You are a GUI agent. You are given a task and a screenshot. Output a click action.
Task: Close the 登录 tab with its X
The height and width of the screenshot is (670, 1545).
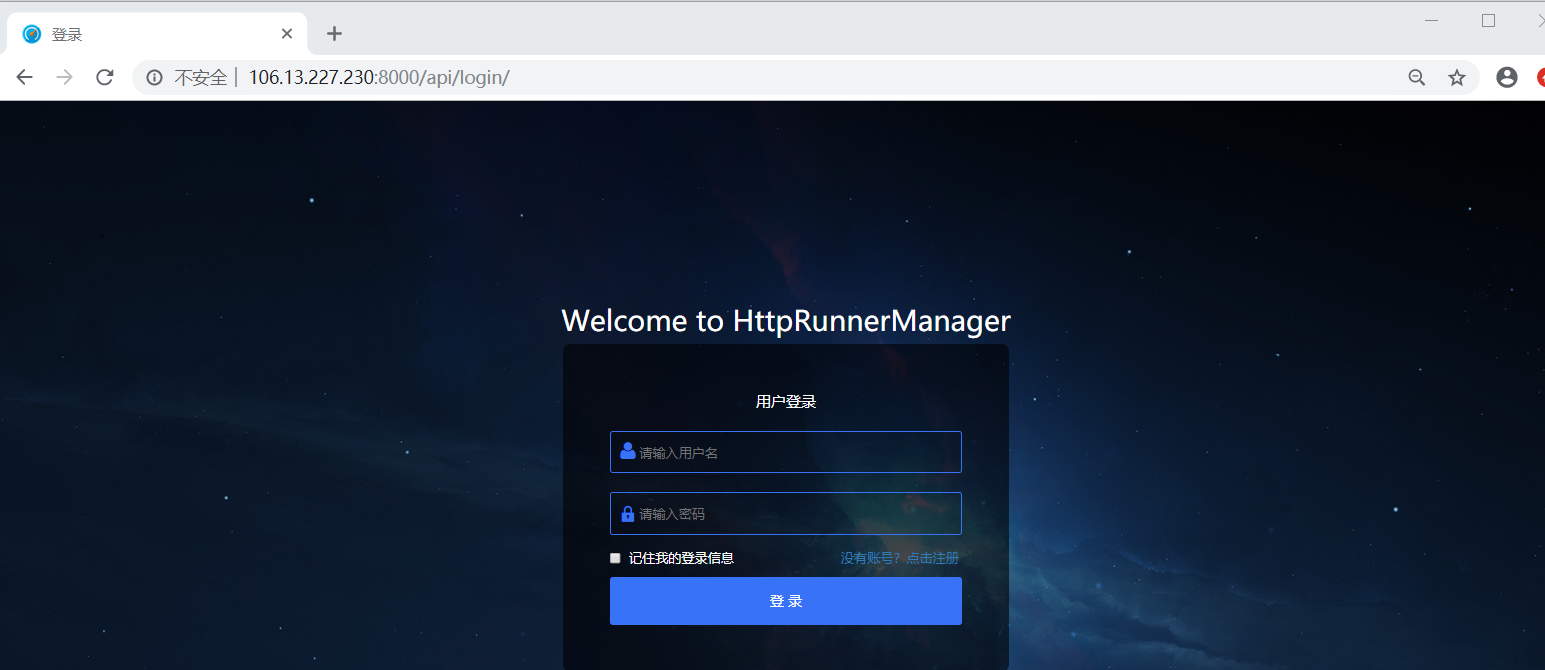pos(287,33)
